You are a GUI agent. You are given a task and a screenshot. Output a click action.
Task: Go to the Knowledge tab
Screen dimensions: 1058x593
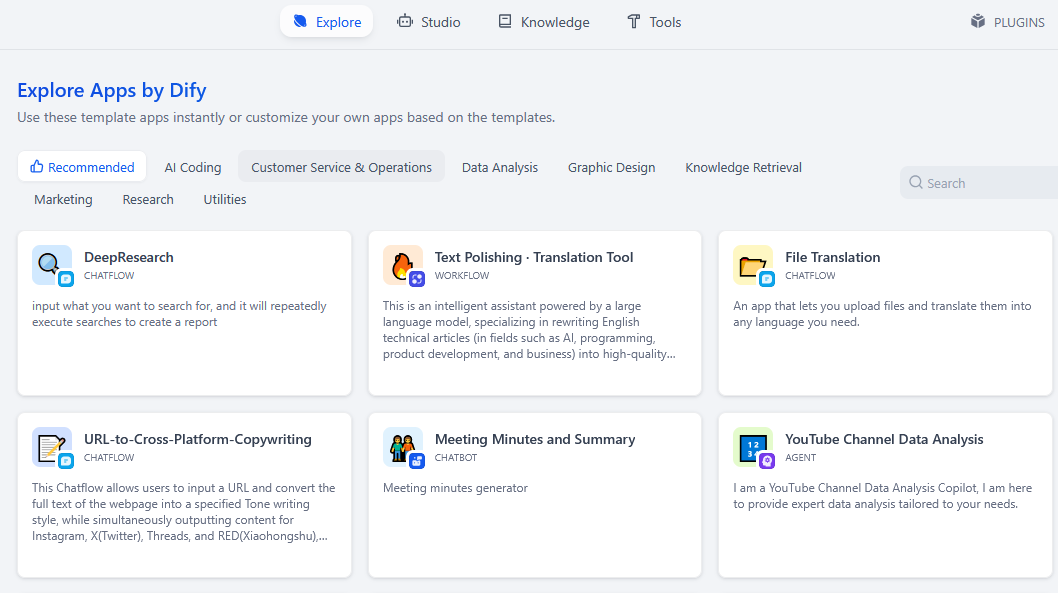[x=544, y=22]
